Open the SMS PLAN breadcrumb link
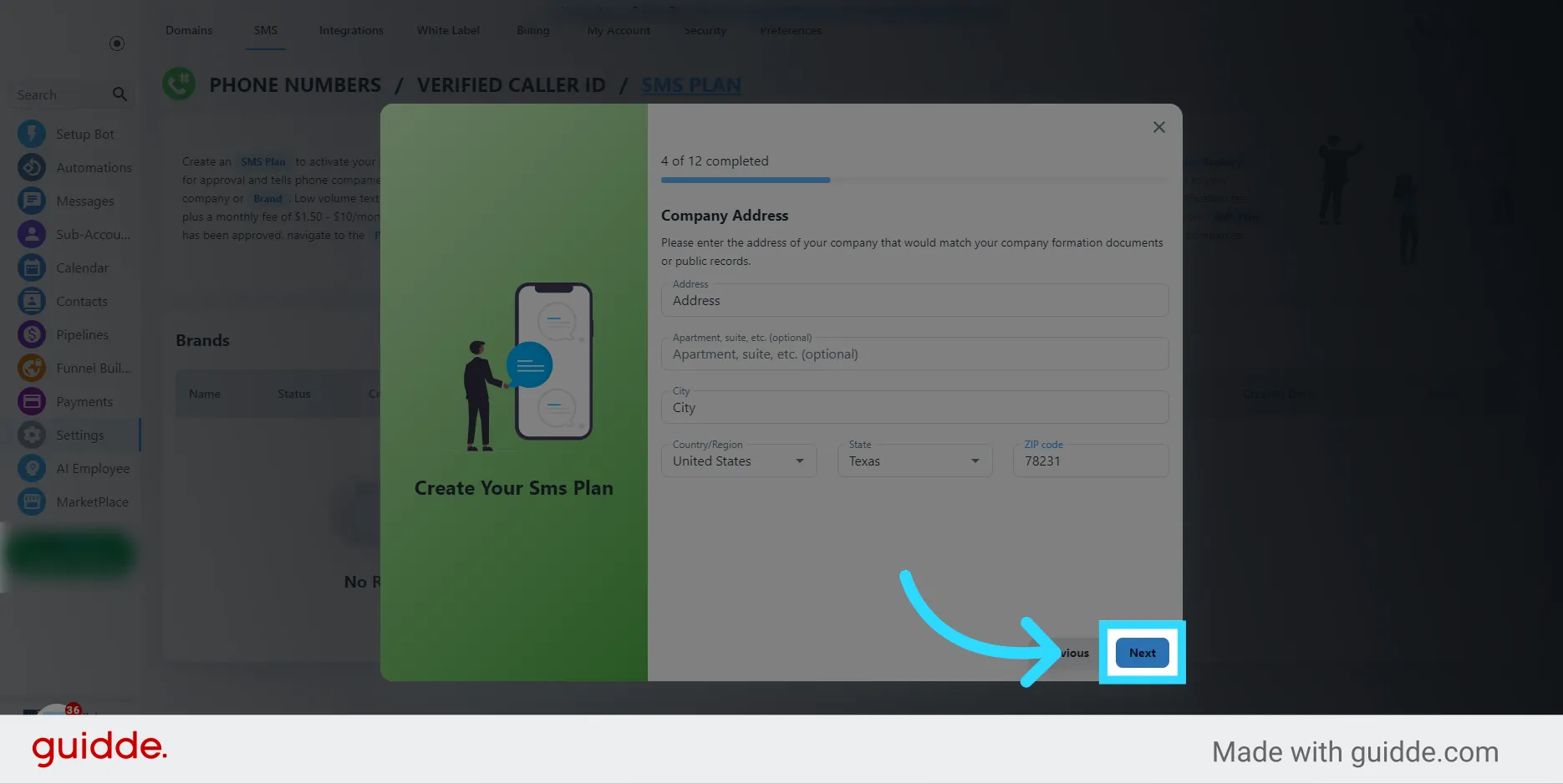 (x=691, y=85)
